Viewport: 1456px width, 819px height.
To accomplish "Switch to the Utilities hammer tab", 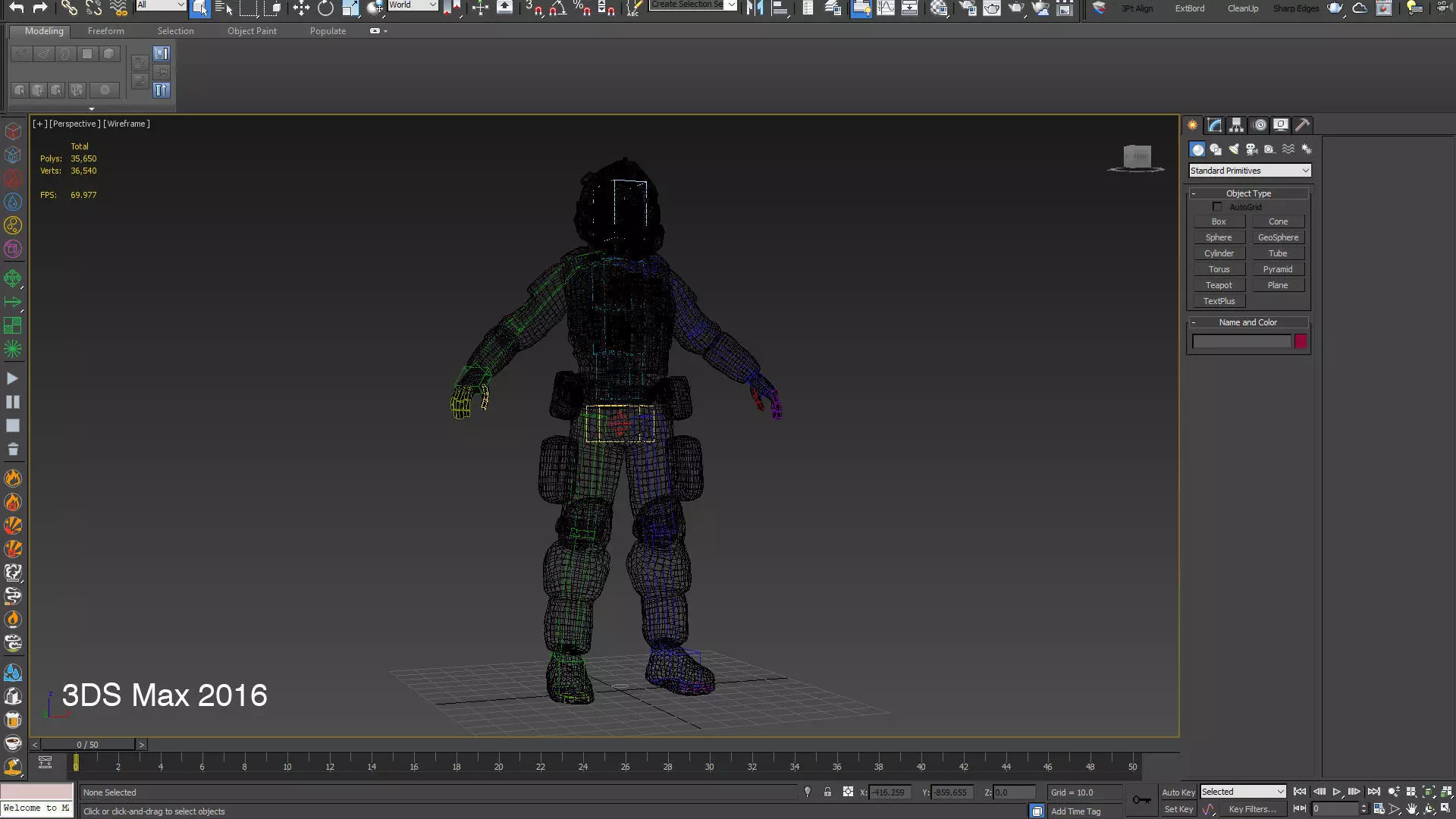I will [x=1303, y=125].
